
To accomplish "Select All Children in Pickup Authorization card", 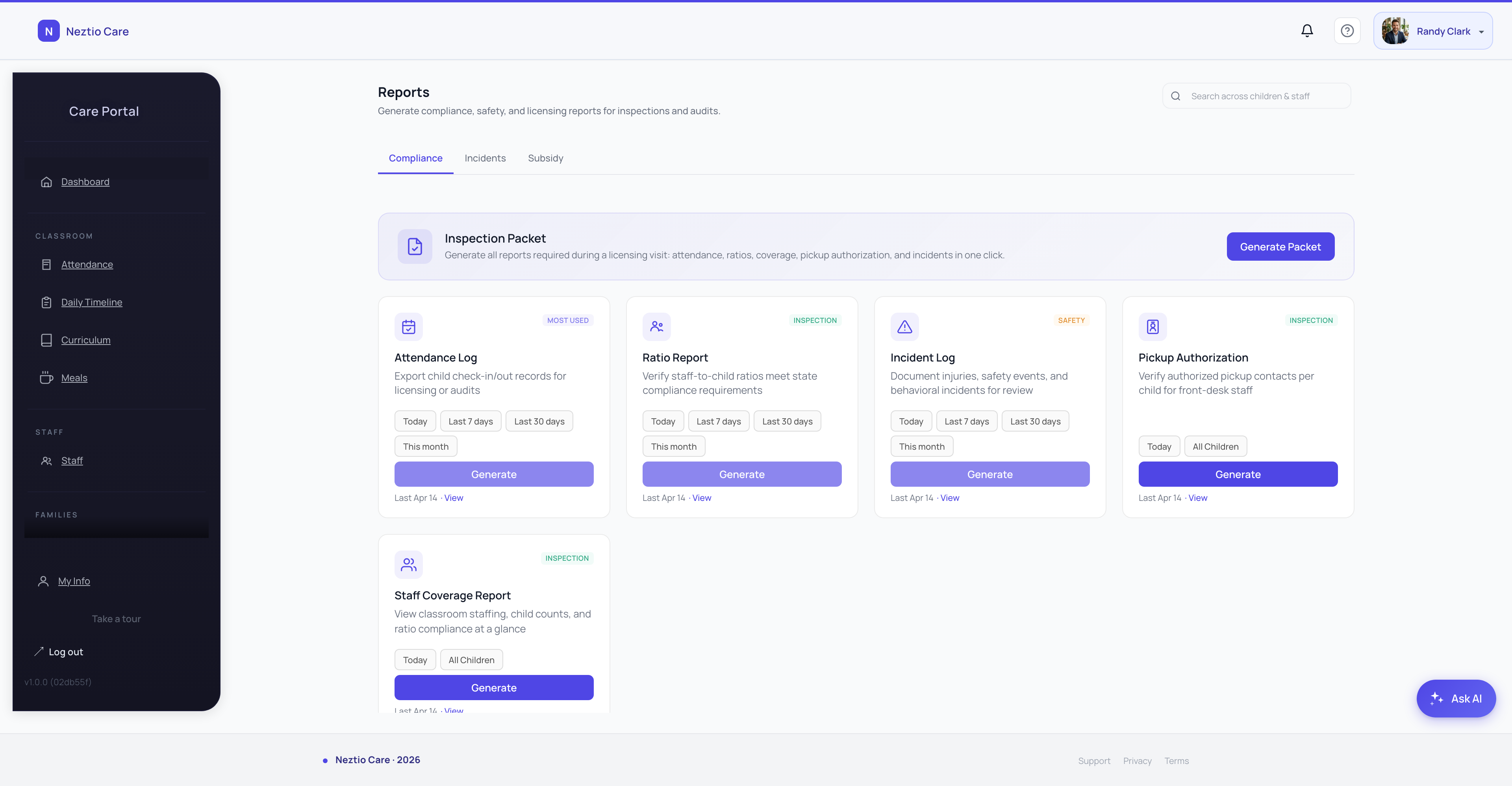I will [1216, 447].
